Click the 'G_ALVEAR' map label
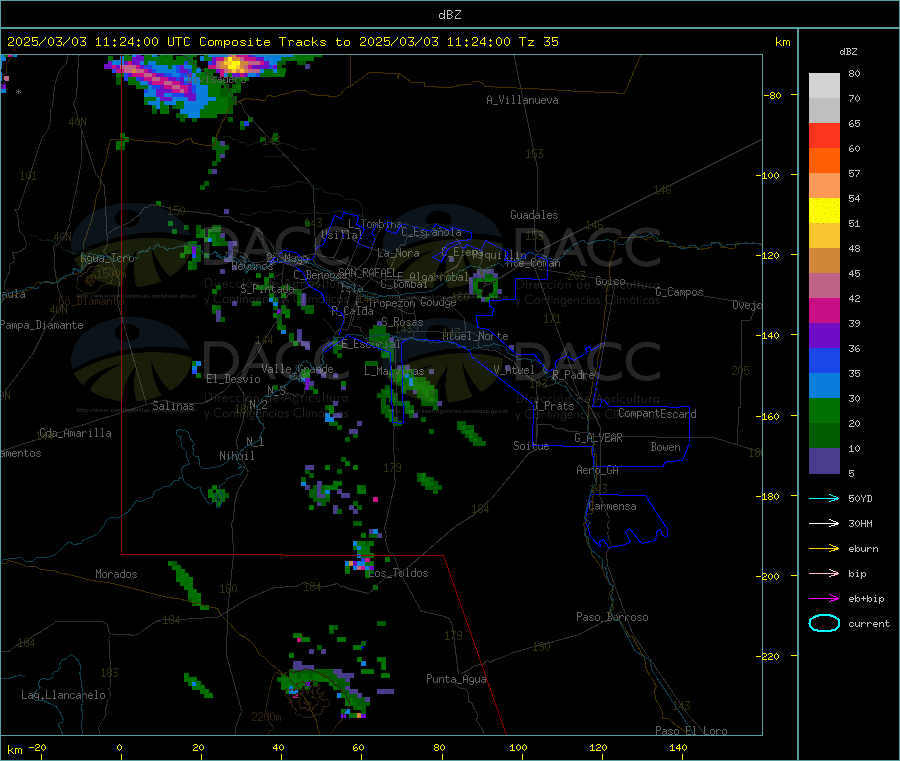 point(598,438)
